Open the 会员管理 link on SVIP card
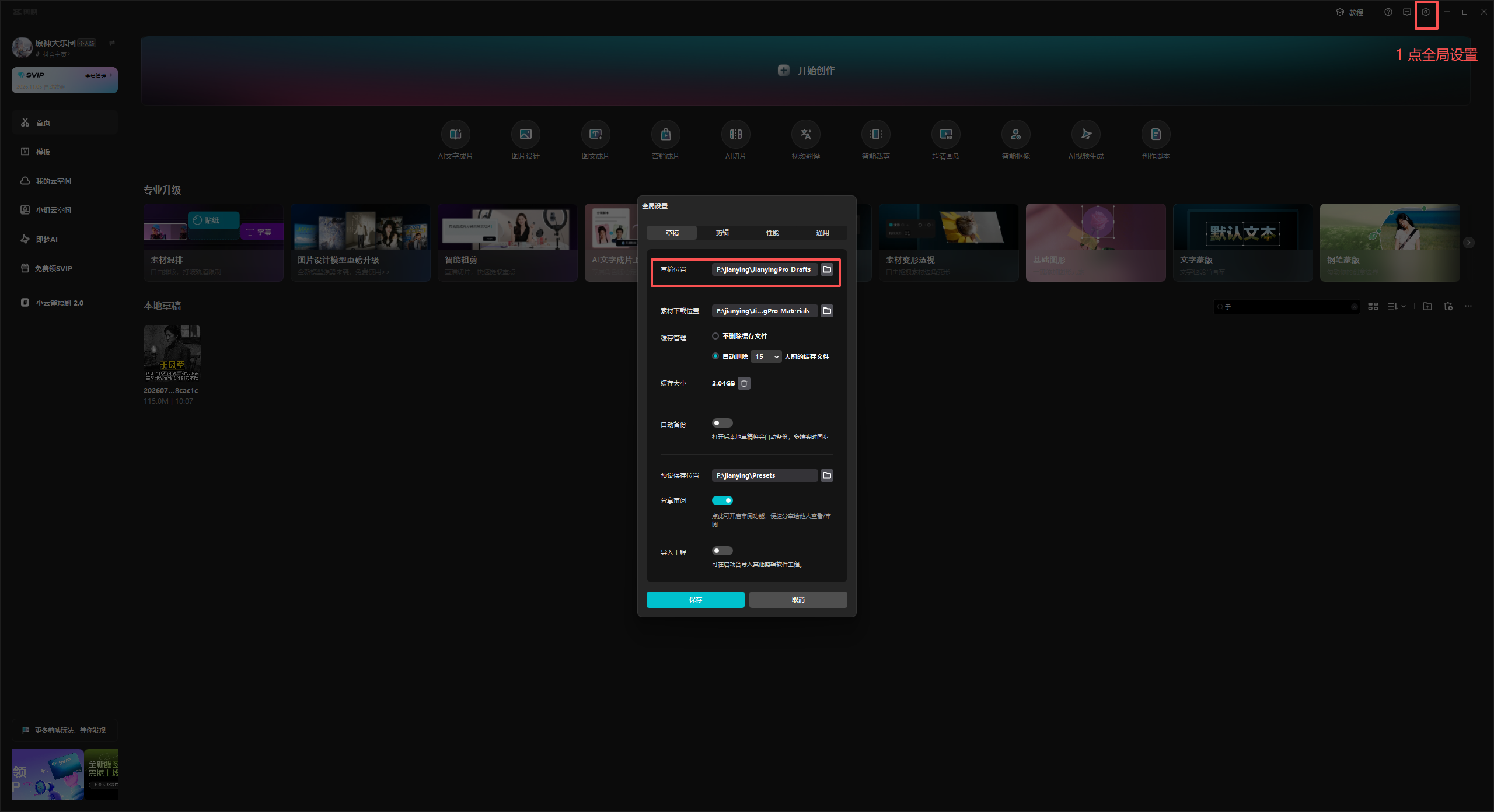This screenshot has width=1494, height=812. (99, 75)
